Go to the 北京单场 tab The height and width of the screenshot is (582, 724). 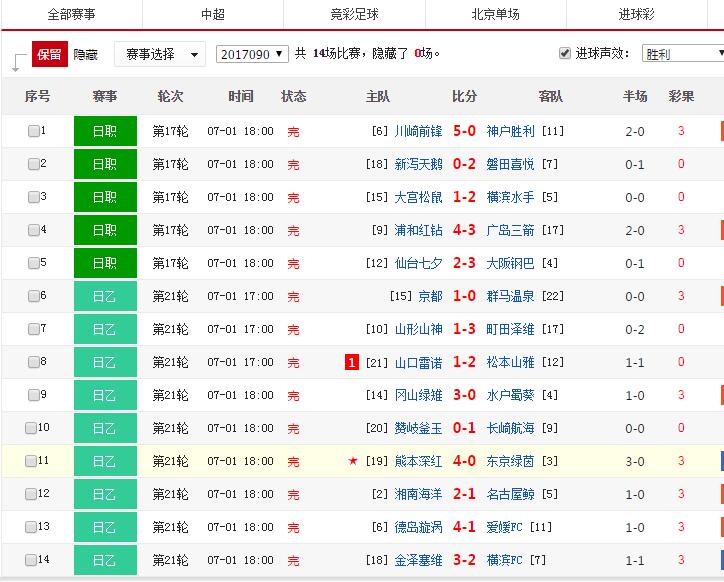click(495, 15)
